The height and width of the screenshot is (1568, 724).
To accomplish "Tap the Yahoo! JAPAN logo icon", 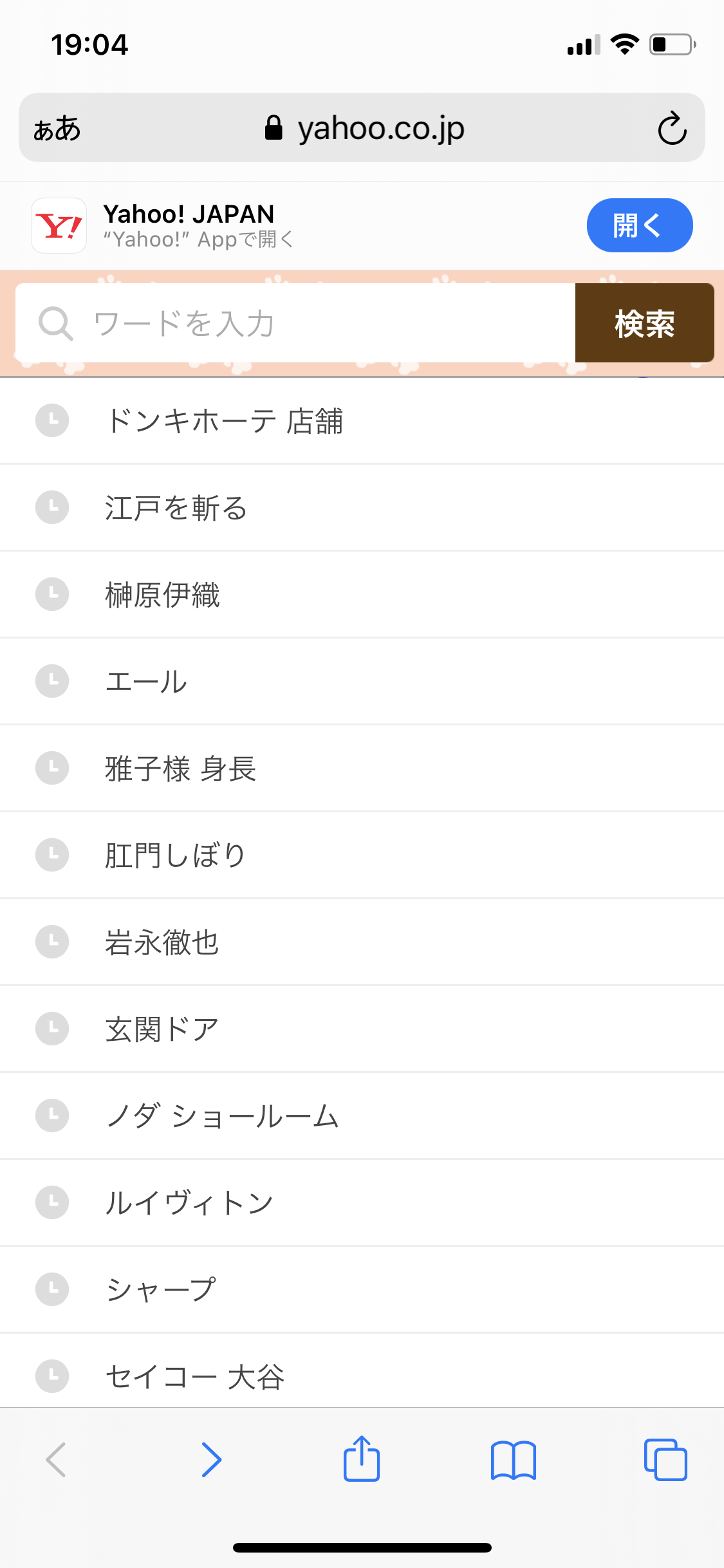I will point(58,225).
